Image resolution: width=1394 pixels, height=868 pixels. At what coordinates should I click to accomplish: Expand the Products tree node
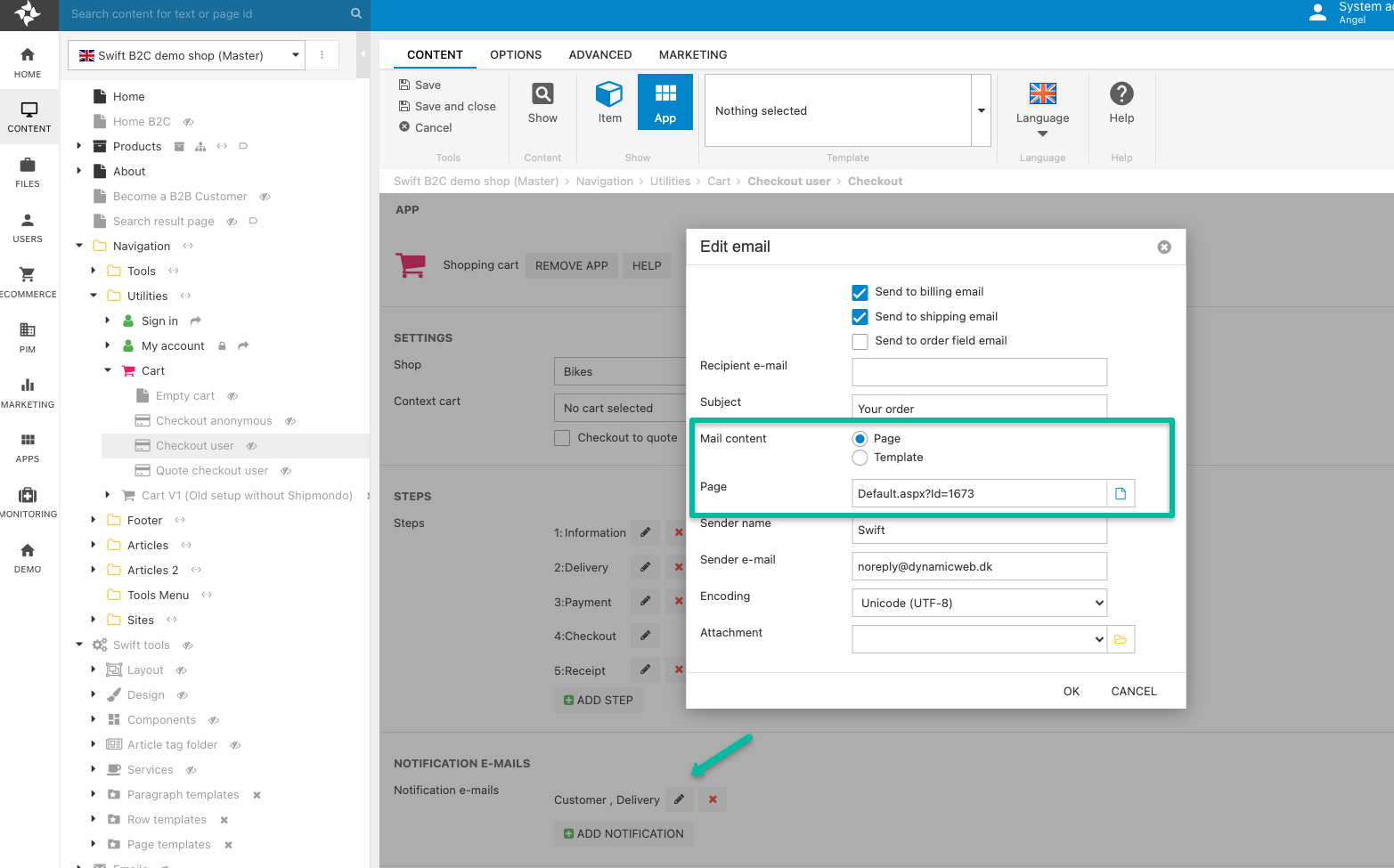tap(79, 146)
